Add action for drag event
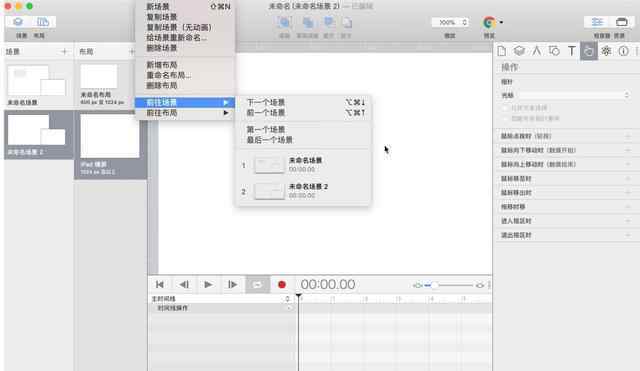The height and width of the screenshot is (371, 640). click(628, 207)
